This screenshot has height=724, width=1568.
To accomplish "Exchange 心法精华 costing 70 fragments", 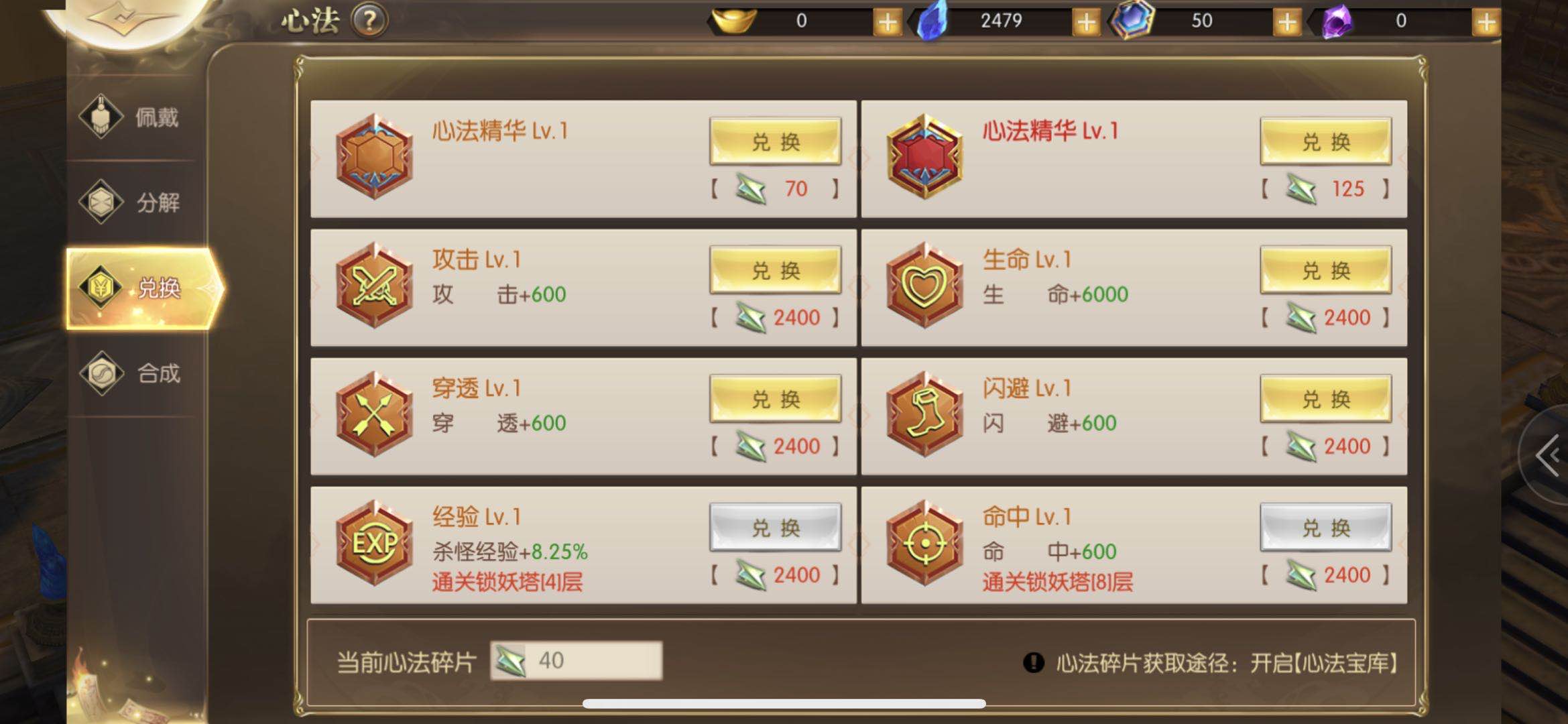I will coord(776,141).
